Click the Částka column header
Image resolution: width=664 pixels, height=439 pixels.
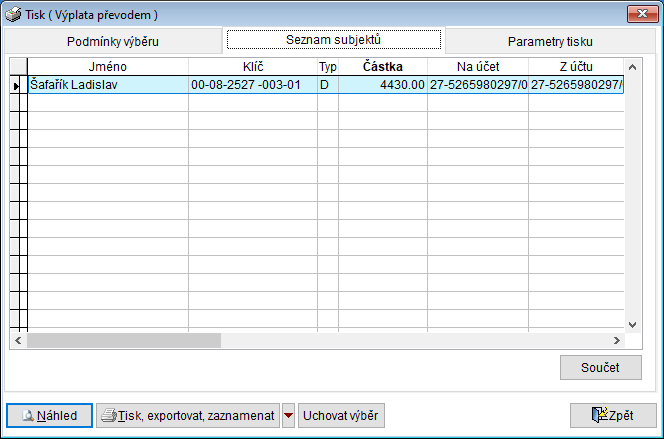(382, 66)
